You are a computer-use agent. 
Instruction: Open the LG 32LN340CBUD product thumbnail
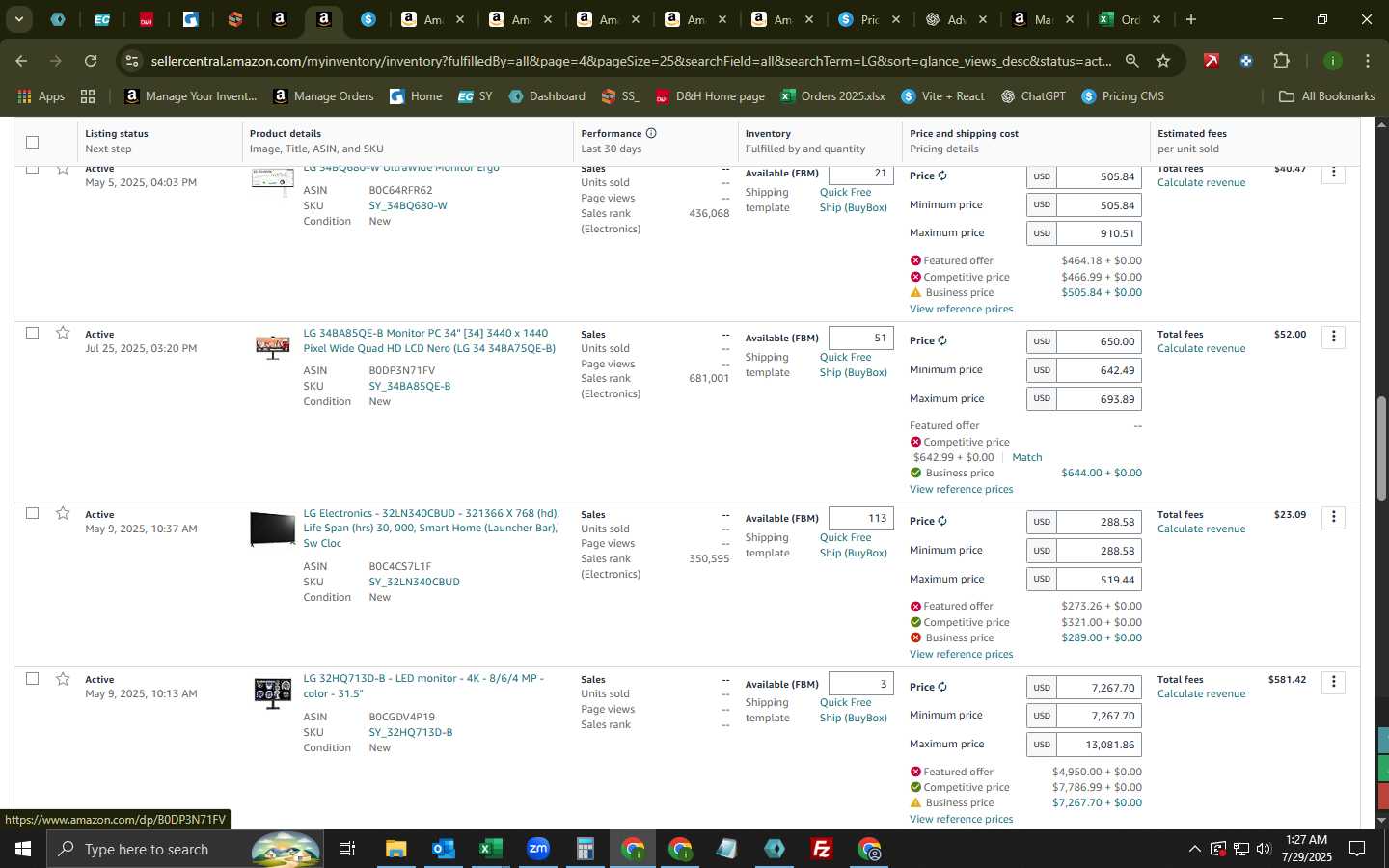(x=272, y=529)
